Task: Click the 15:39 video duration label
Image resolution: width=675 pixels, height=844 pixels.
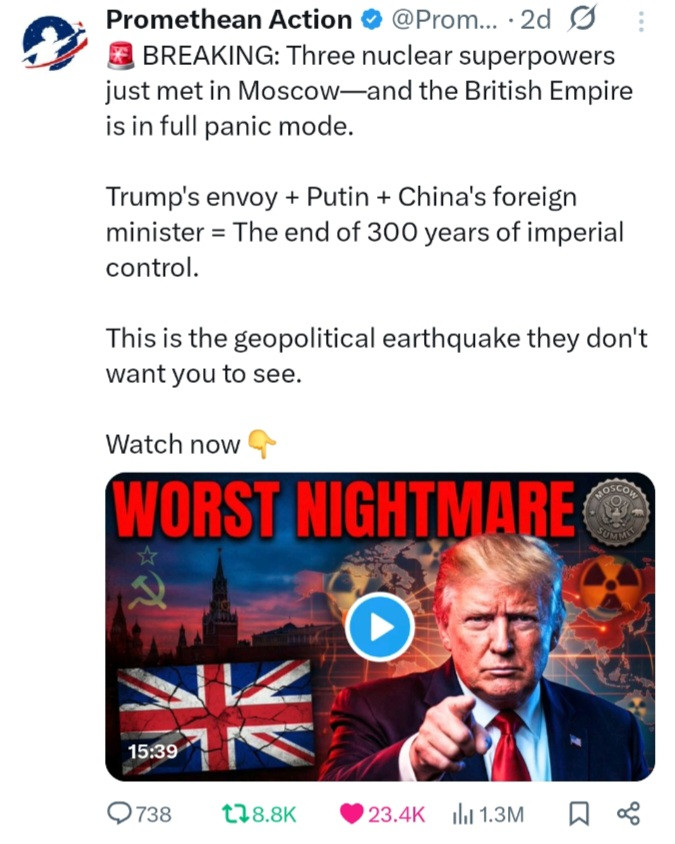Action: click(x=153, y=751)
